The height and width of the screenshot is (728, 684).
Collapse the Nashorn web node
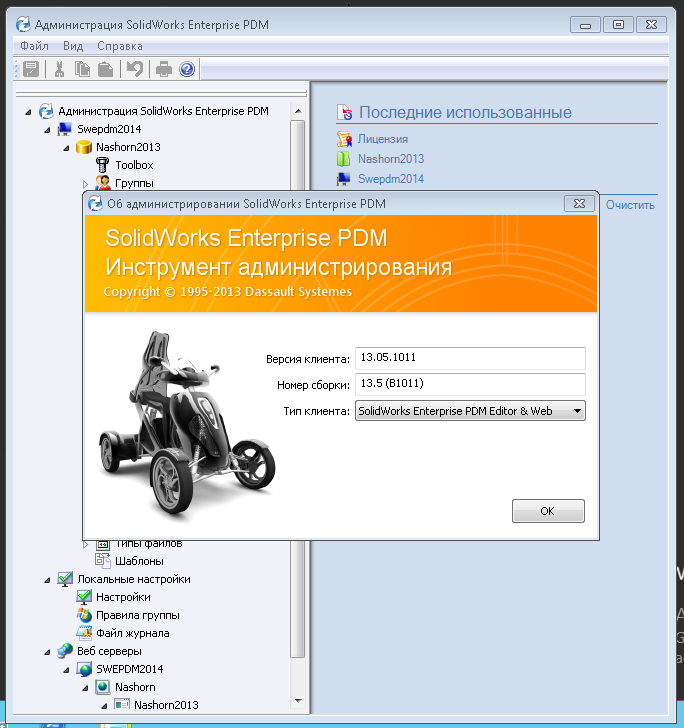[85, 688]
